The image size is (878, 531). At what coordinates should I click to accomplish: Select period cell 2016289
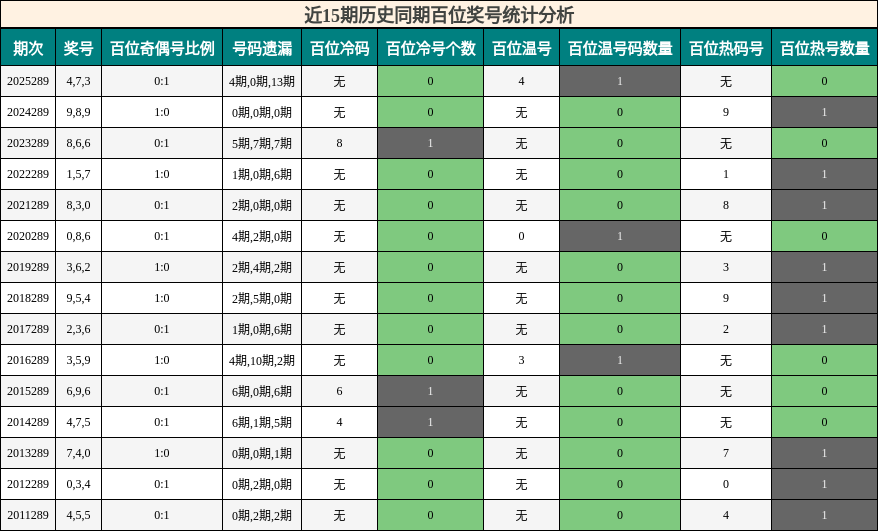(28, 360)
